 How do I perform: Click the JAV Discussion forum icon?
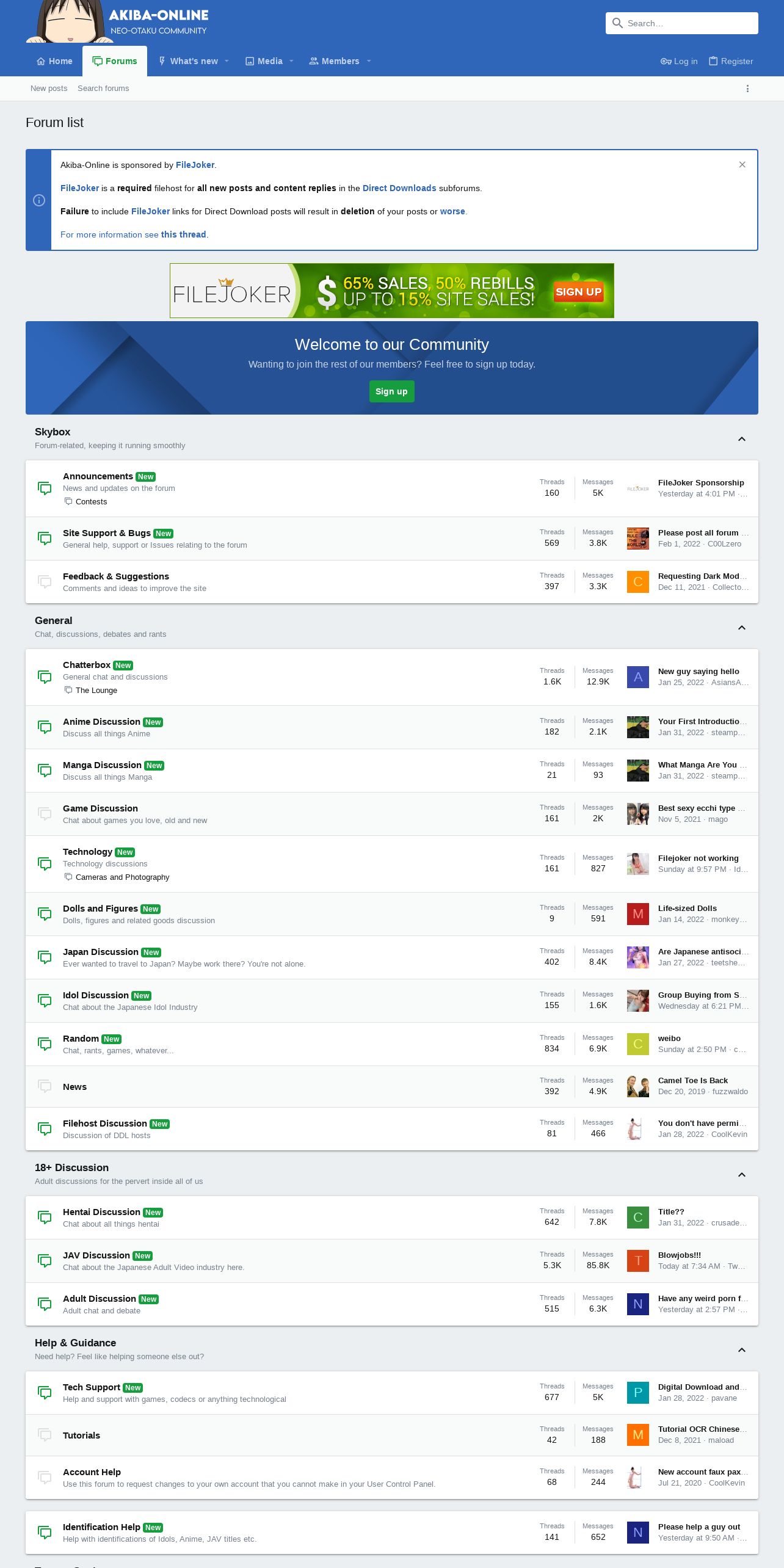45,1261
